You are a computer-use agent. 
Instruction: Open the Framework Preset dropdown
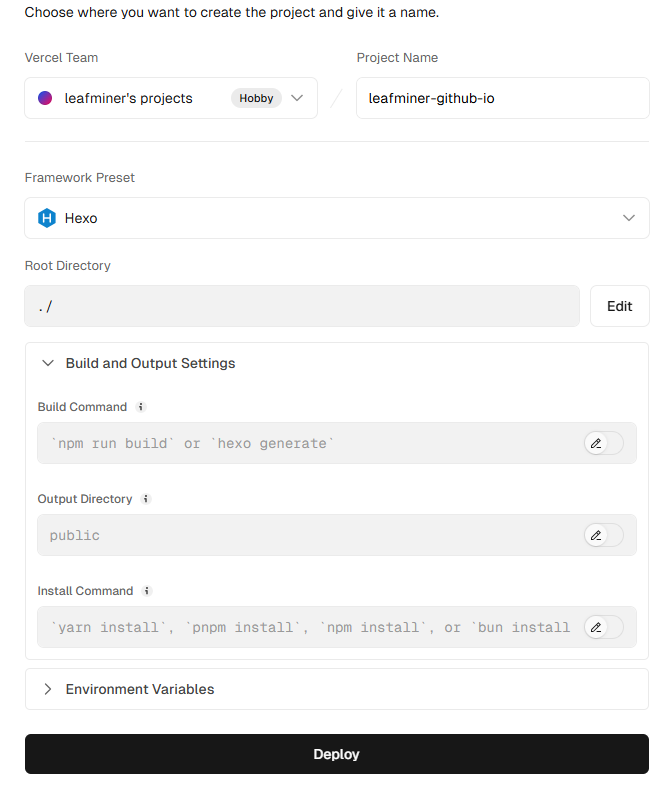pyautogui.click(x=336, y=218)
